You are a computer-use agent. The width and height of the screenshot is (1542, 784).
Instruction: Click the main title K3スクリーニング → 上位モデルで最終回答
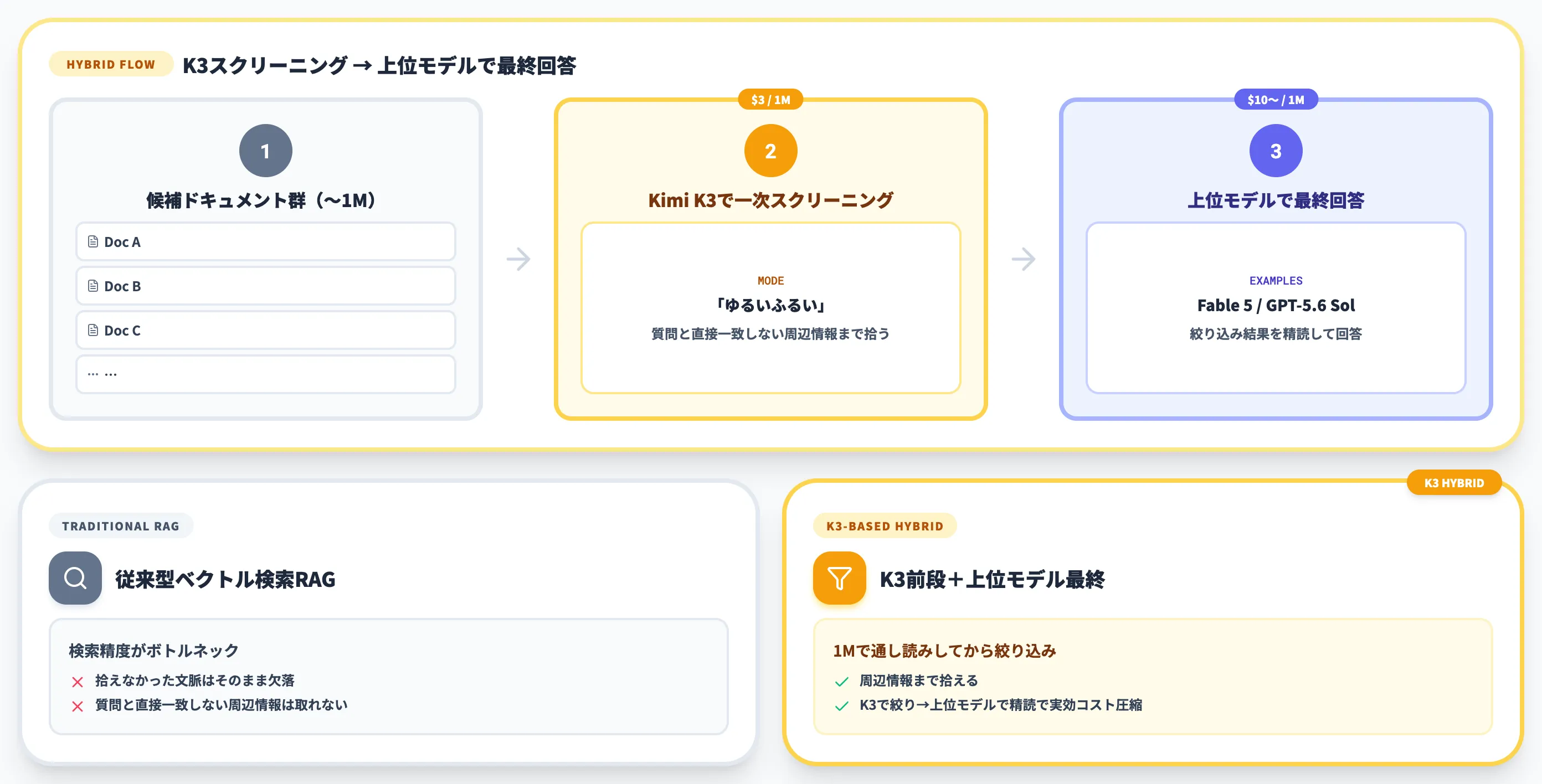(379, 65)
